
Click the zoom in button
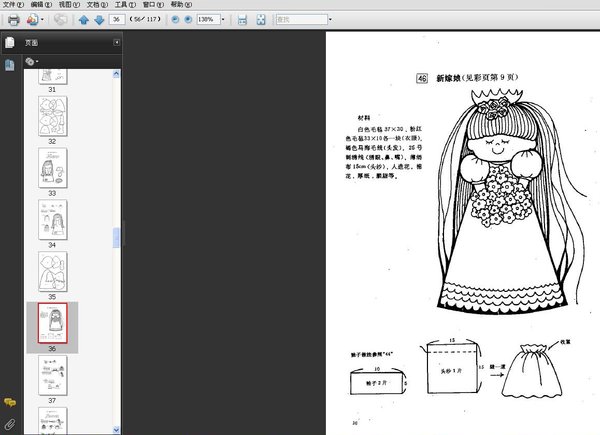188,19
